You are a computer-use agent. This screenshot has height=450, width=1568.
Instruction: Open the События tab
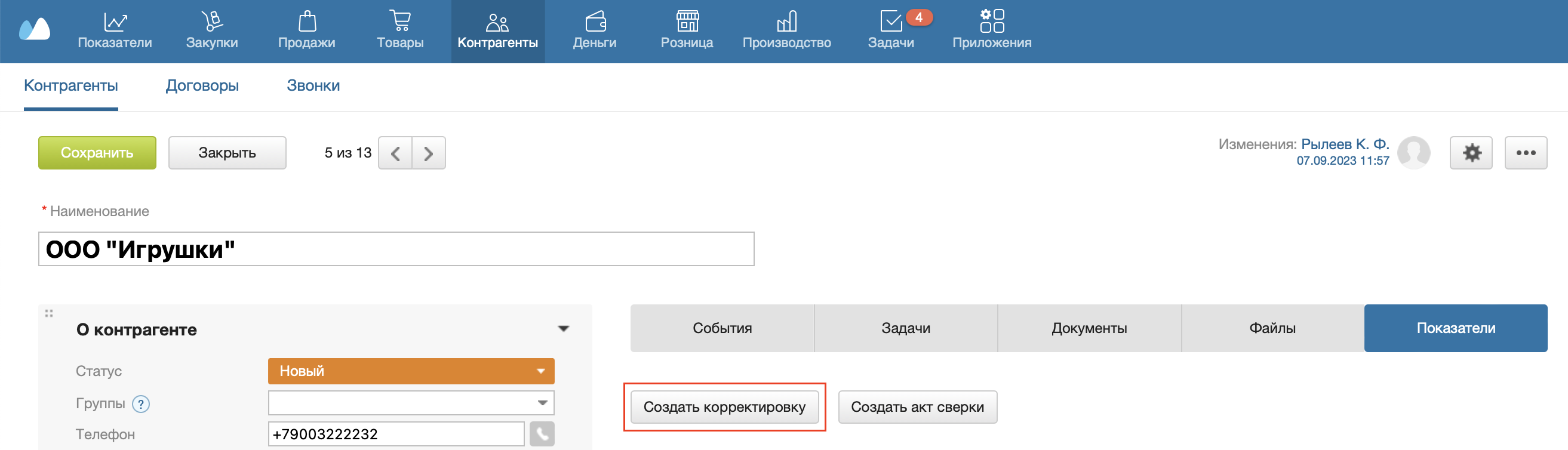click(722, 328)
